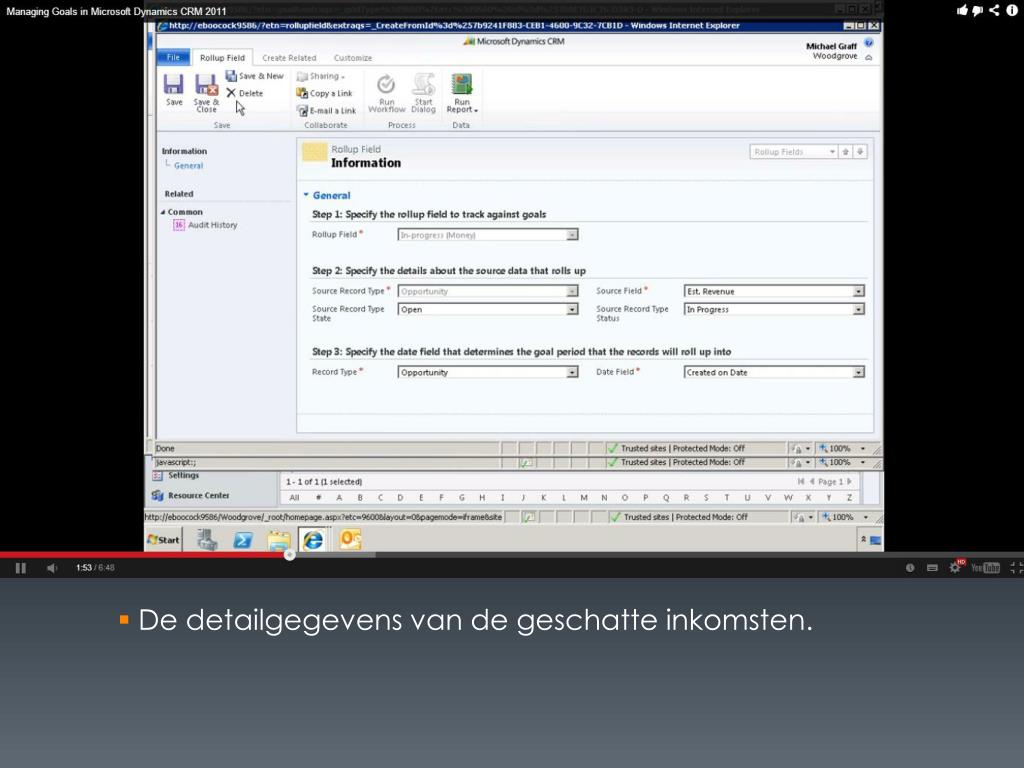Switch to the Customize tab

353,57
